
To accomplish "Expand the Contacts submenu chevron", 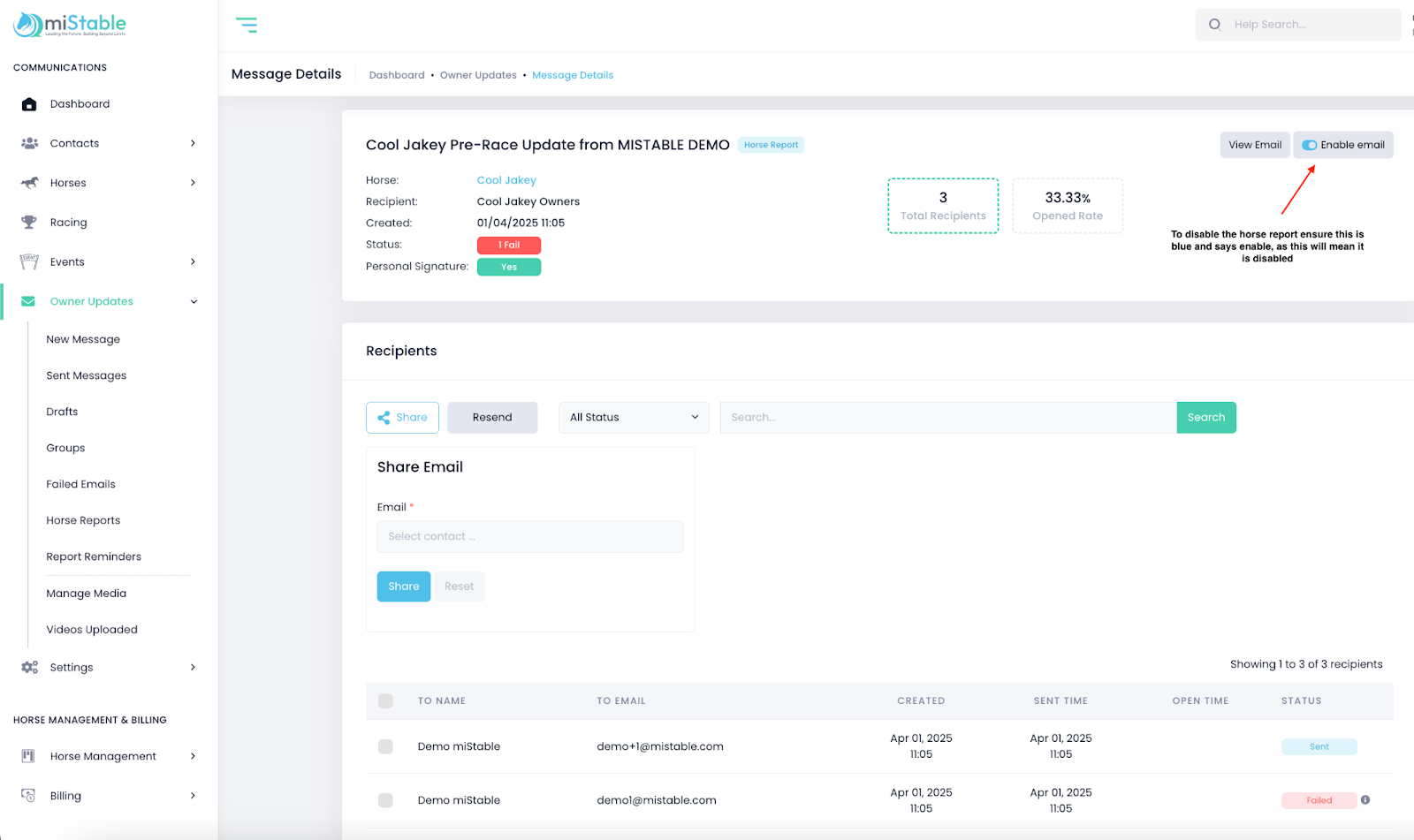I will pos(193,143).
